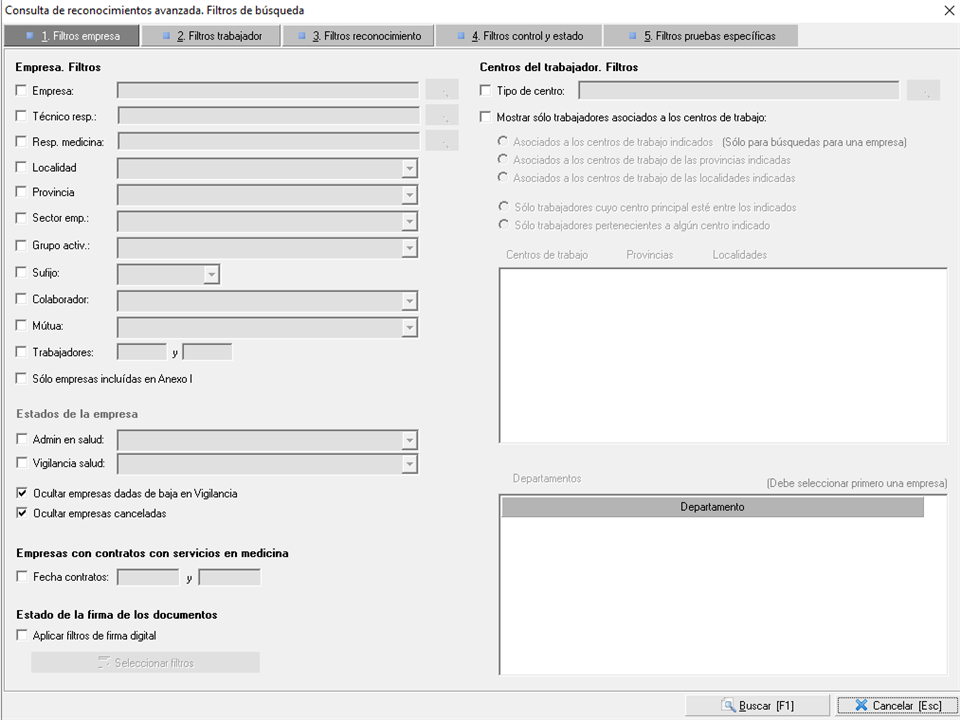Toggle Sólo empresas incluídas en Anexo I
The width and height of the screenshot is (960, 720).
click(23, 379)
